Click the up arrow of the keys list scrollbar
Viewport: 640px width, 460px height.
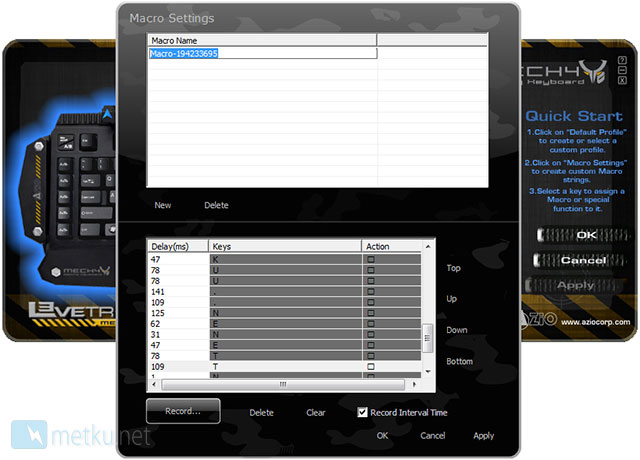(428, 247)
